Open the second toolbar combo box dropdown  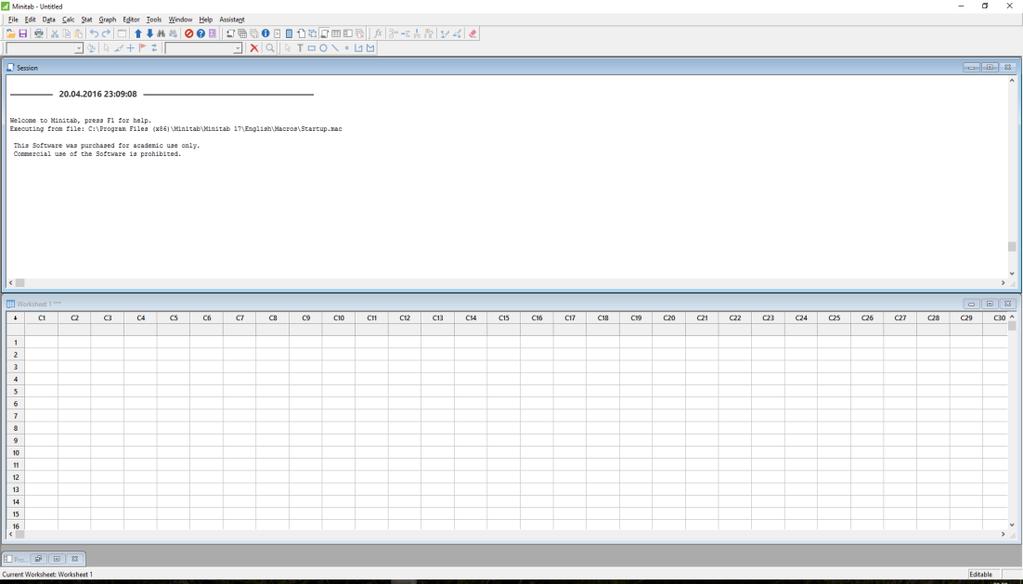pyautogui.click(x=237, y=48)
